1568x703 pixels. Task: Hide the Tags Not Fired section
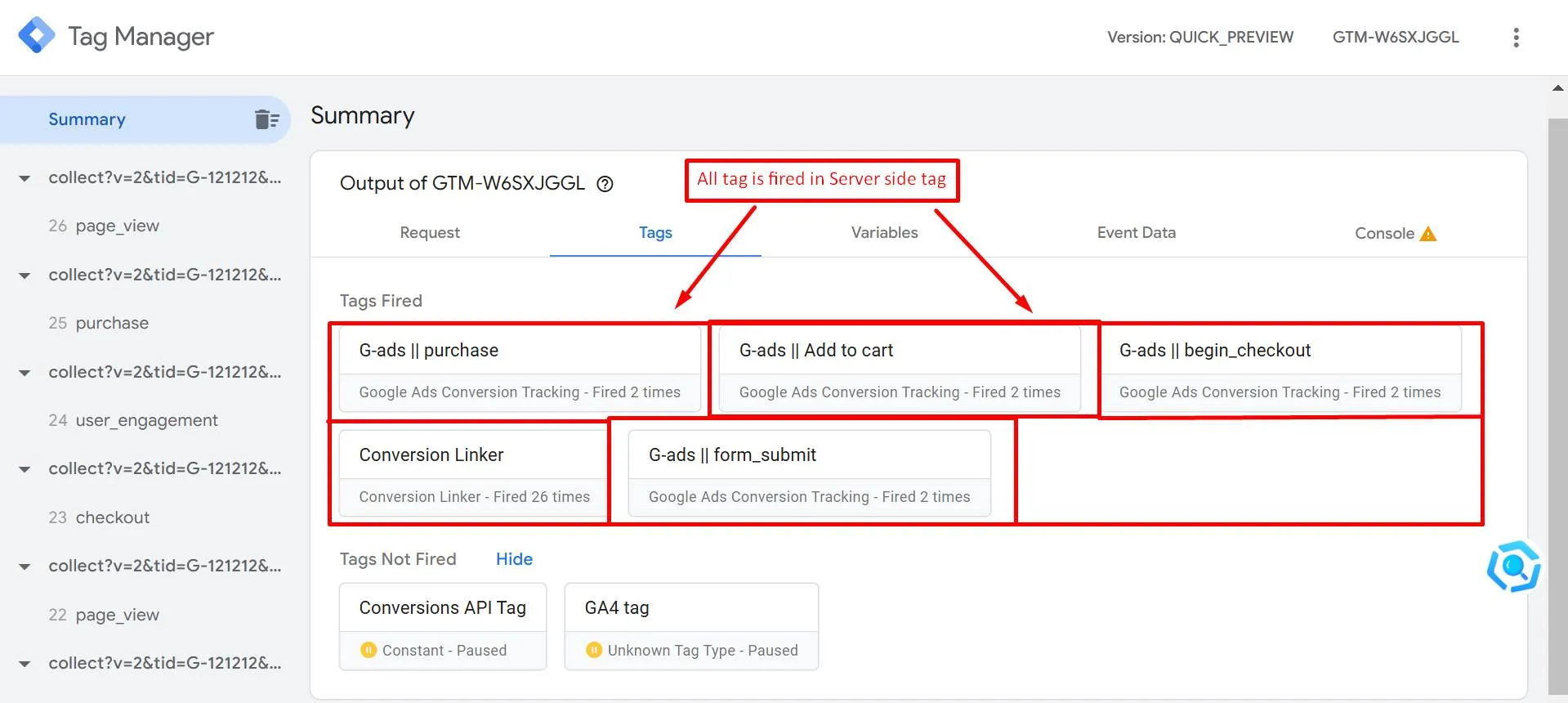514,559
